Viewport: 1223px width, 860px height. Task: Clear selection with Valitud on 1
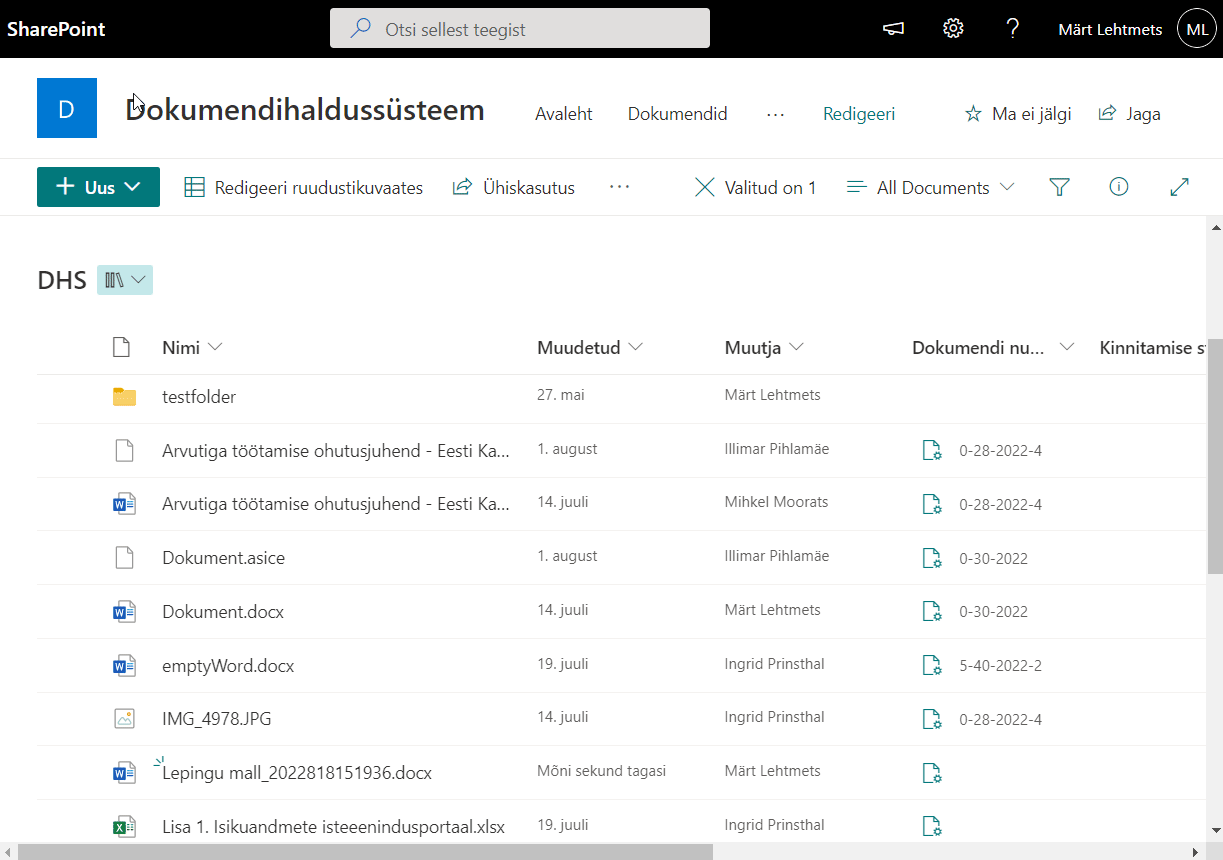(x=755, y=187)
